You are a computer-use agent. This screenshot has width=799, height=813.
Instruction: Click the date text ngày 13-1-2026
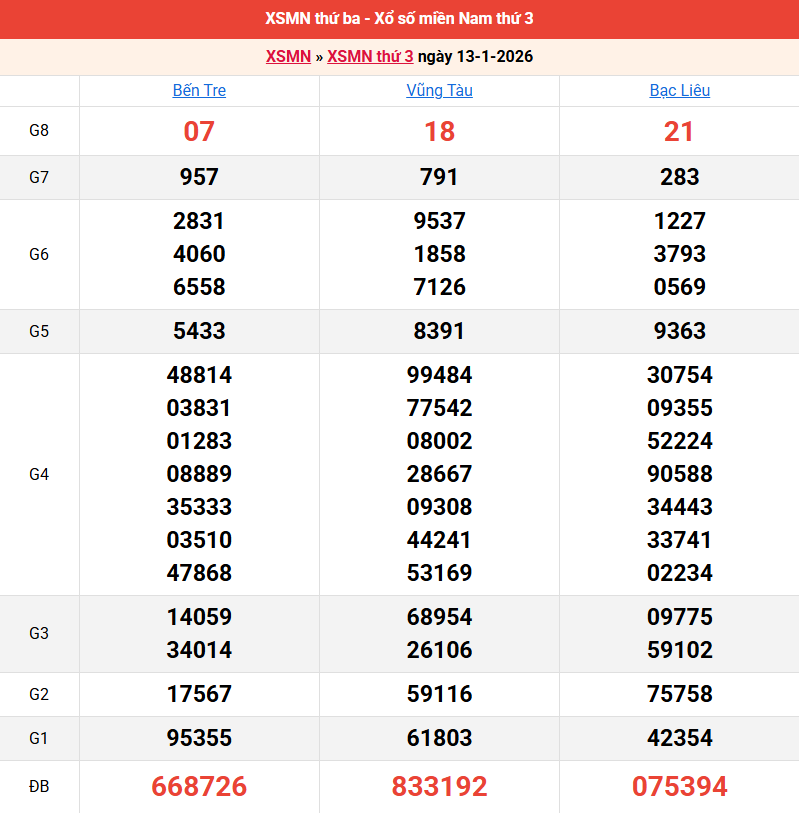tap(475, 56)
